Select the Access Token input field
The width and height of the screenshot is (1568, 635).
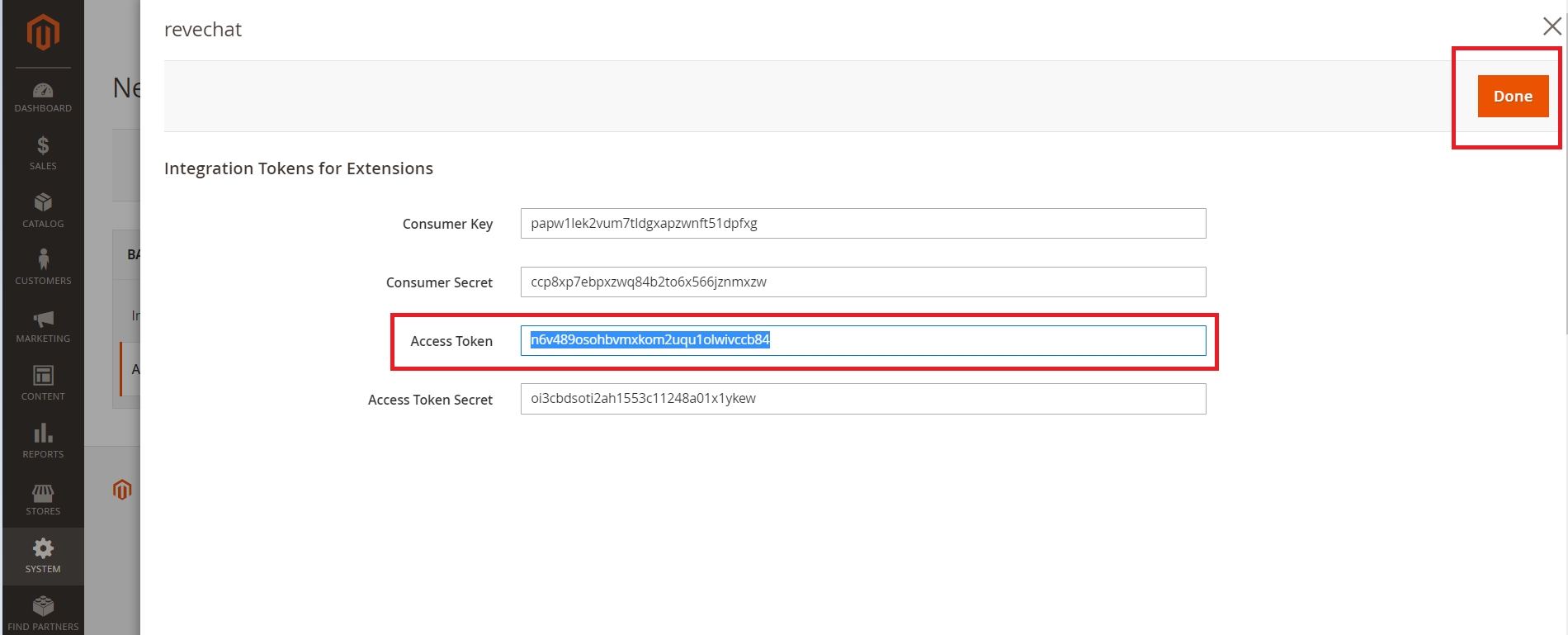click(862, 340)
